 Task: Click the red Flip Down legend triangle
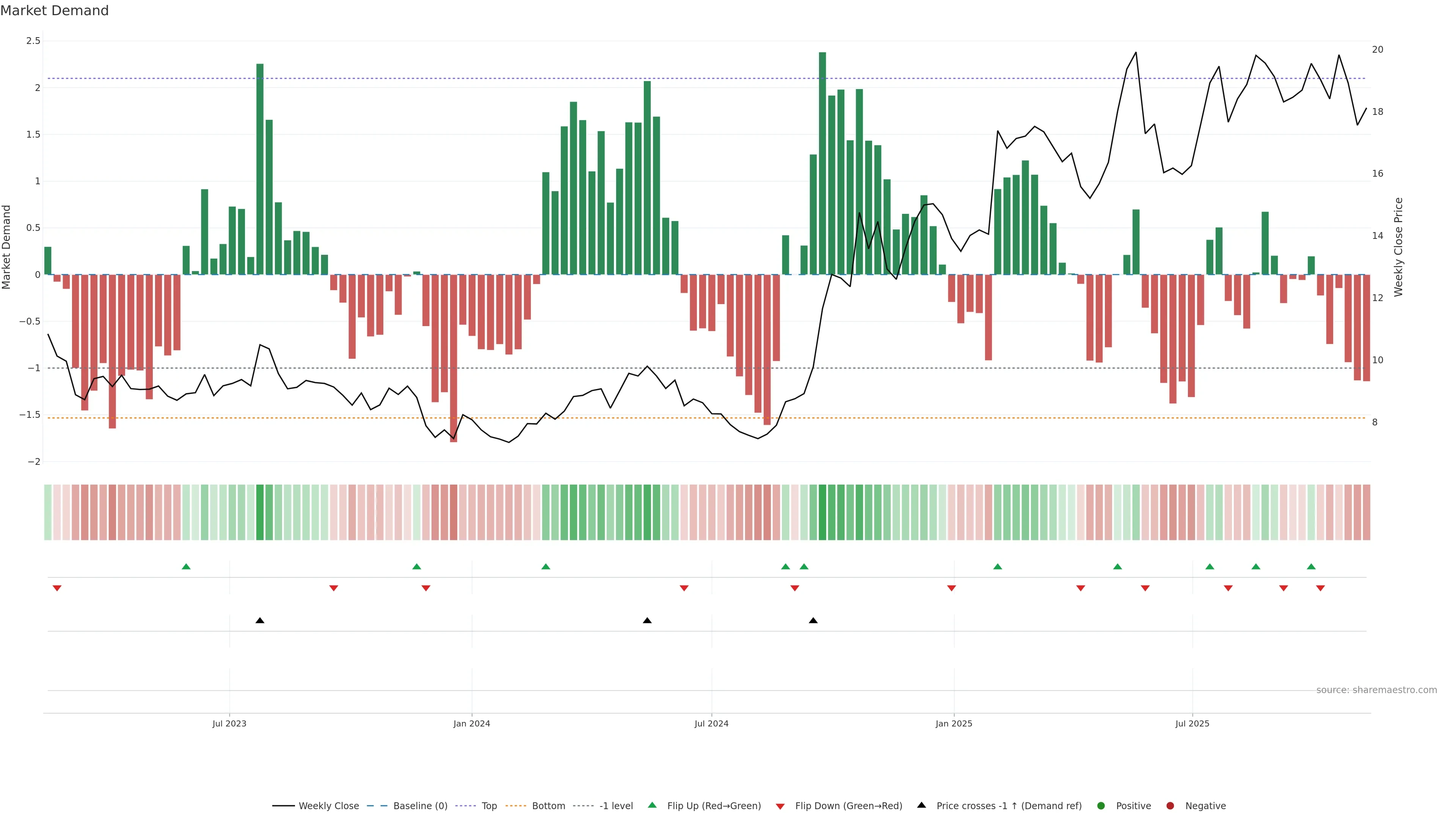point(780,806)
